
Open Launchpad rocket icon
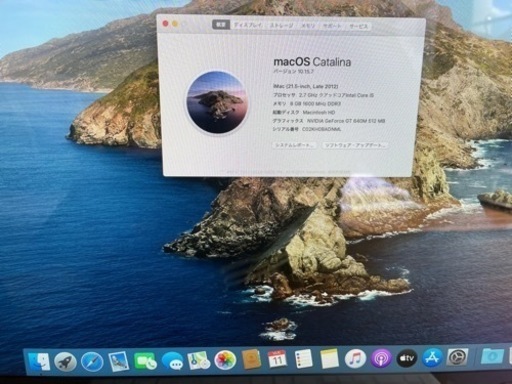pyautogui.click(x=65, y=362)
